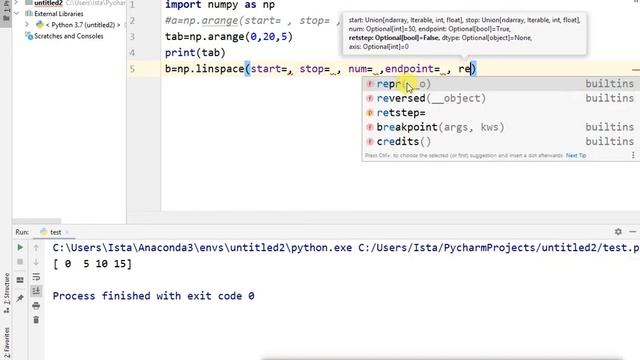Screen dimensions: 640x360
Task: Clear console output with the trash icon
Action: click(x=36, y=320)
